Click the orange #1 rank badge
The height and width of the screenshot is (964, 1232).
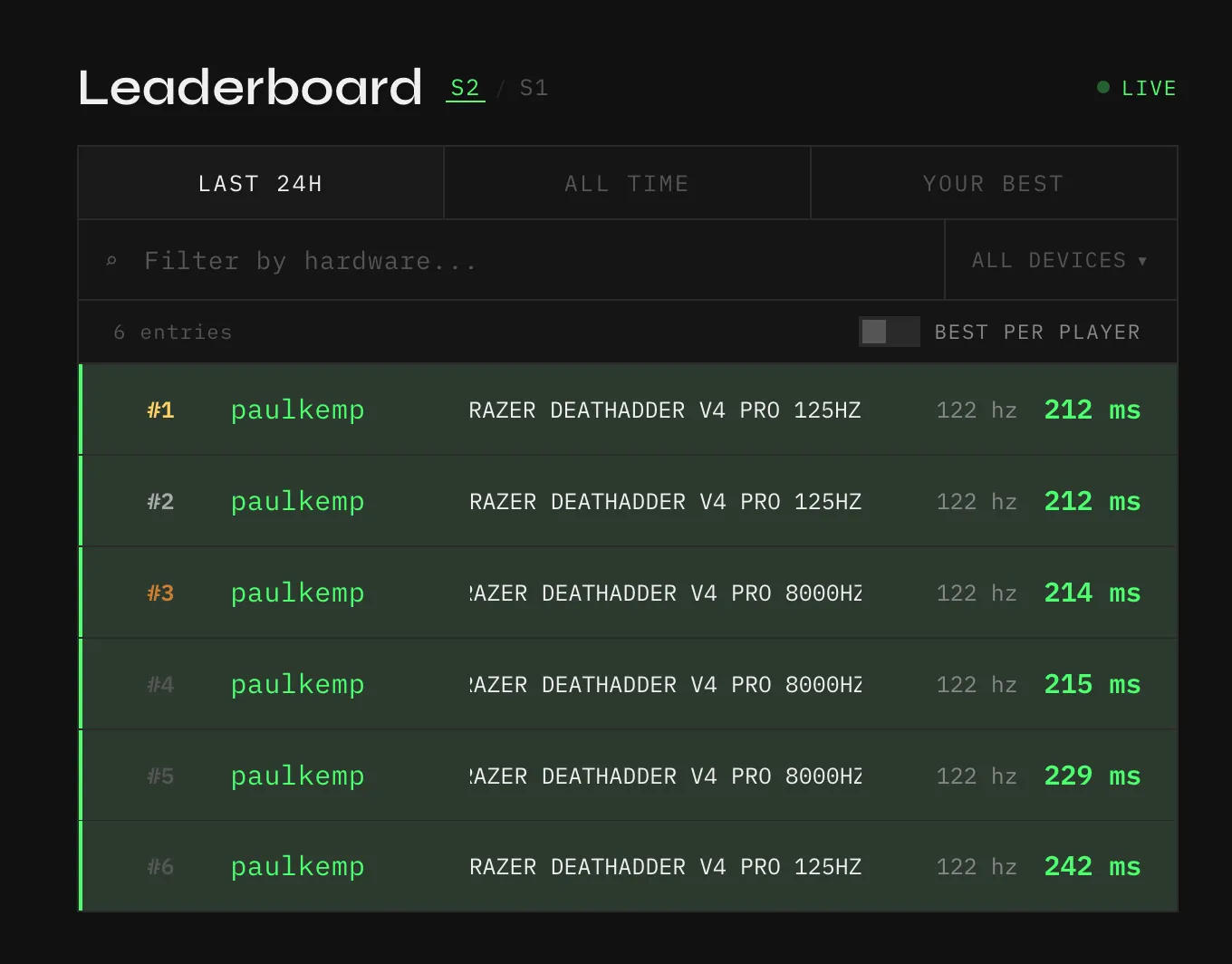pos(159,410)
